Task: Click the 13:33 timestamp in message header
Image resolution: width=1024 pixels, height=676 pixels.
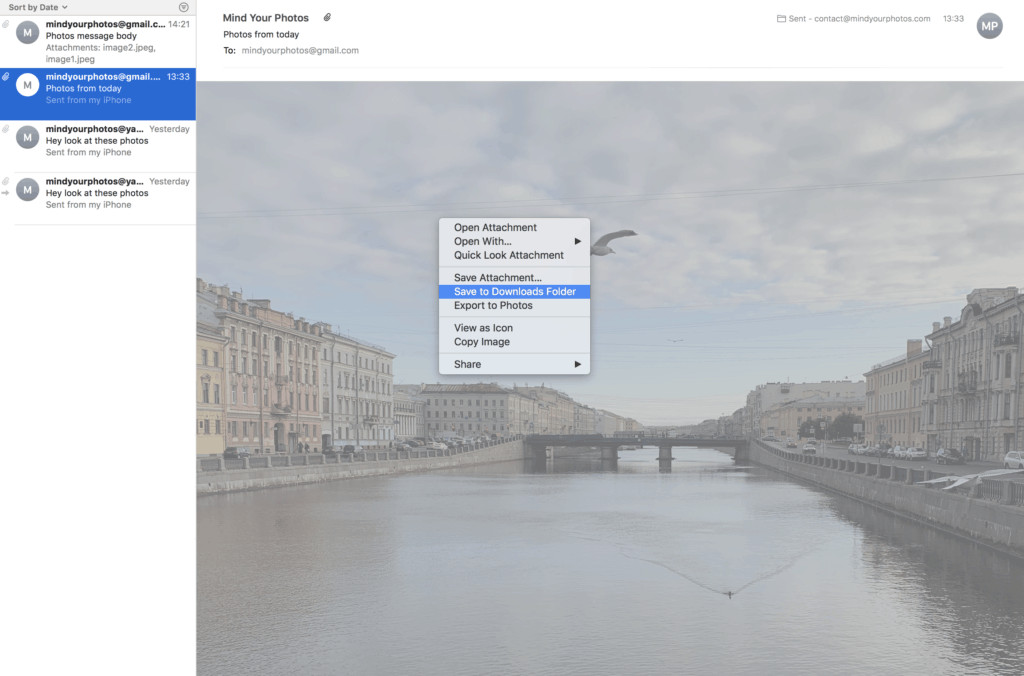Action: click(953, 18)
